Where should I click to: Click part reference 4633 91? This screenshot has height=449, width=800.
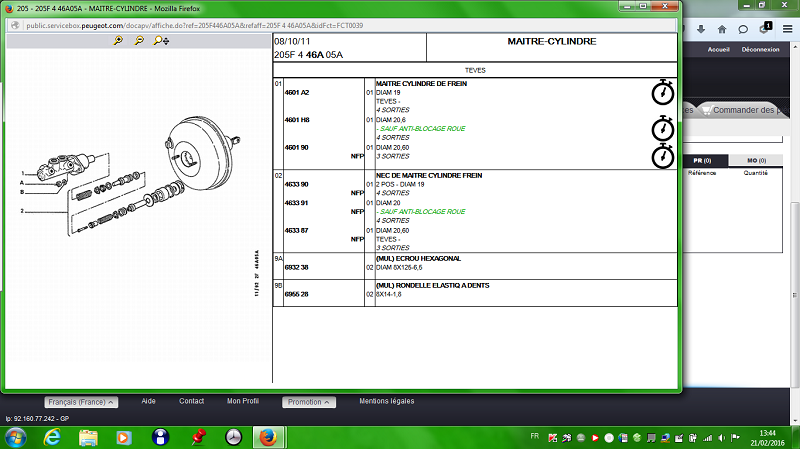pos(296,203)
